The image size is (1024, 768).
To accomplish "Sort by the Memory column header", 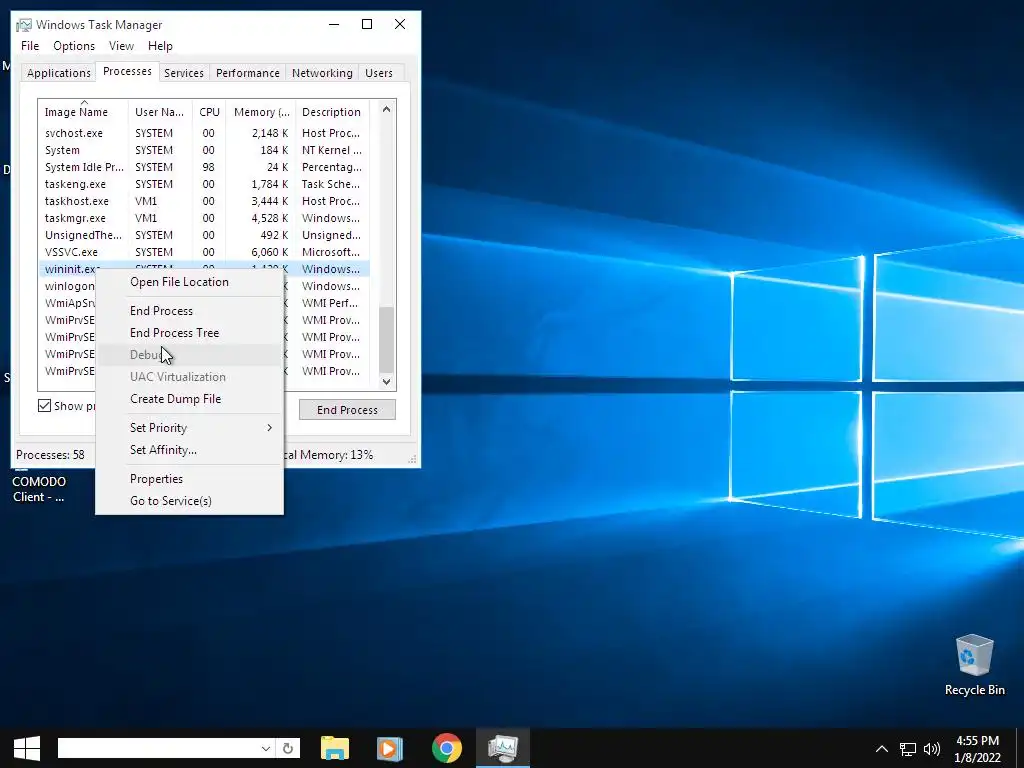I will pyautogui.click(x=261, y=112).
